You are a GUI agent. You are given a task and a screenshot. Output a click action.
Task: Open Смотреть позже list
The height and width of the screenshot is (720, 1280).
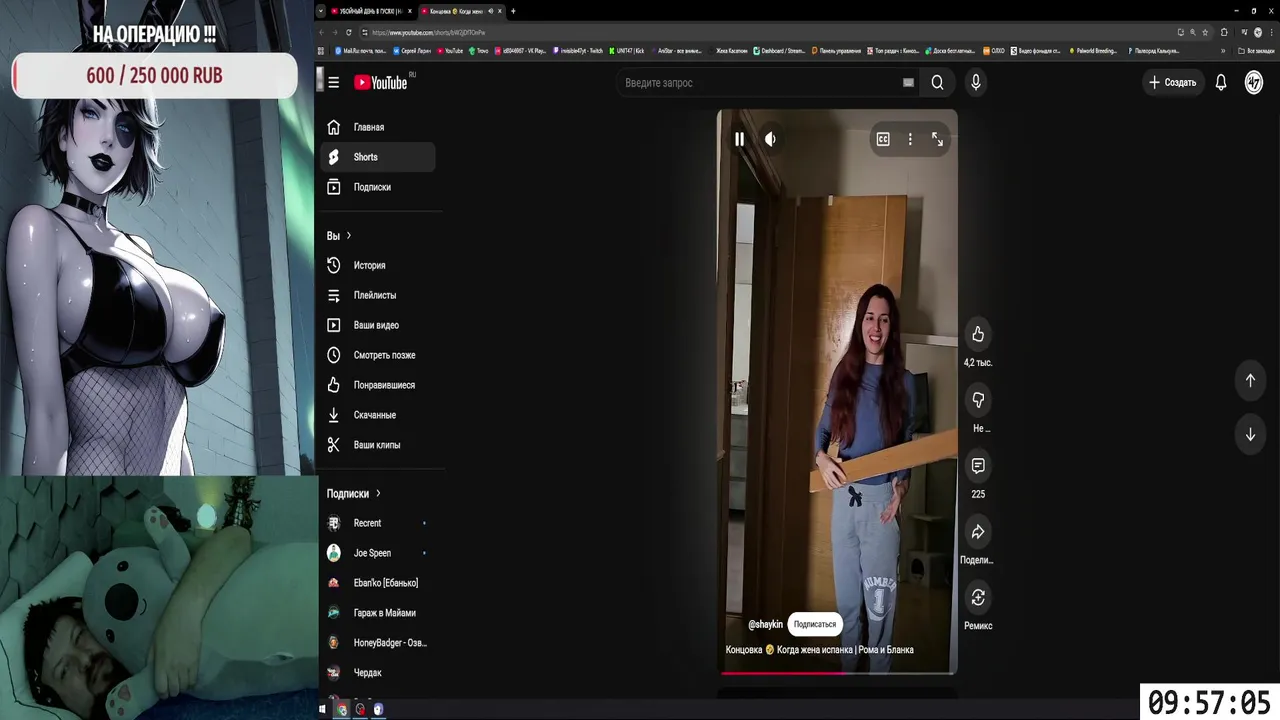click(x=380, y=355)
